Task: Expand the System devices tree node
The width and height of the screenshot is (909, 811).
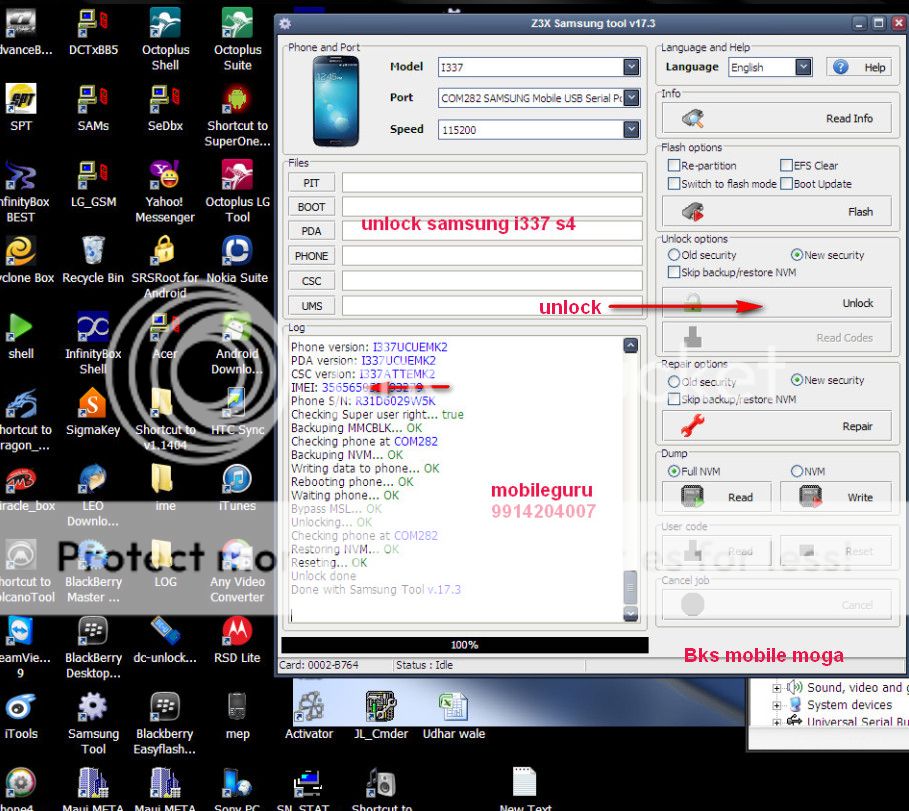Action: (776, 705)
